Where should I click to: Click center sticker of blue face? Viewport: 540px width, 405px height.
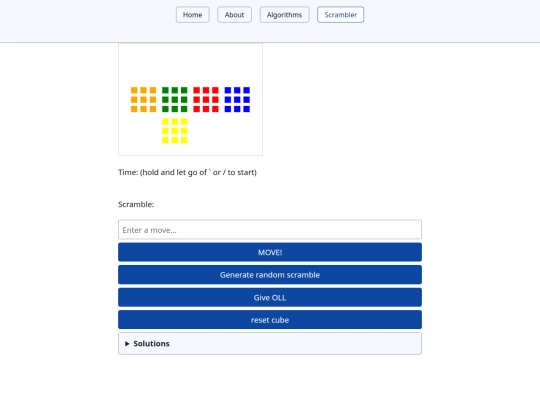[237, 100]
